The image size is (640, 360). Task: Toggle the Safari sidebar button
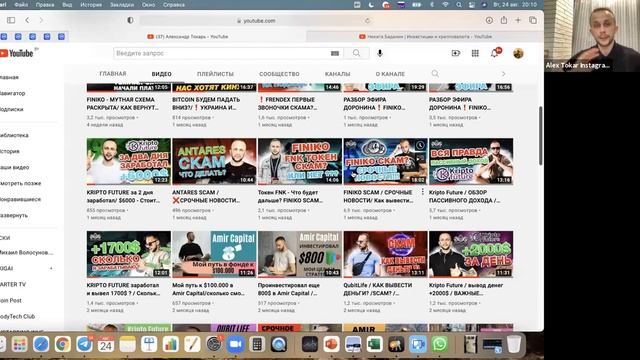[11, 20]
